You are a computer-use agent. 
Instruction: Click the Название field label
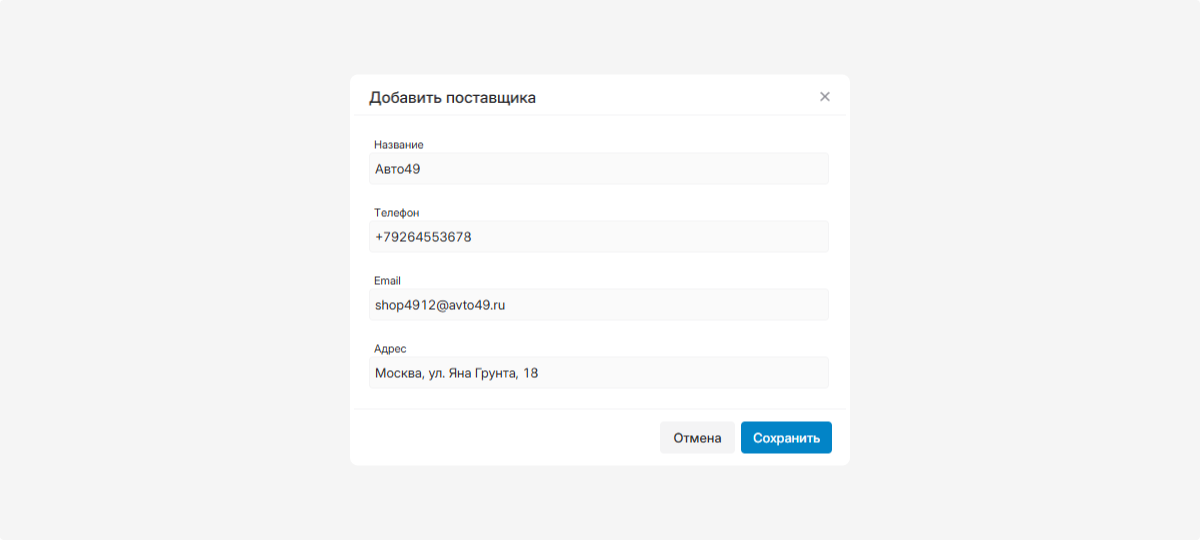coord(399,145)
